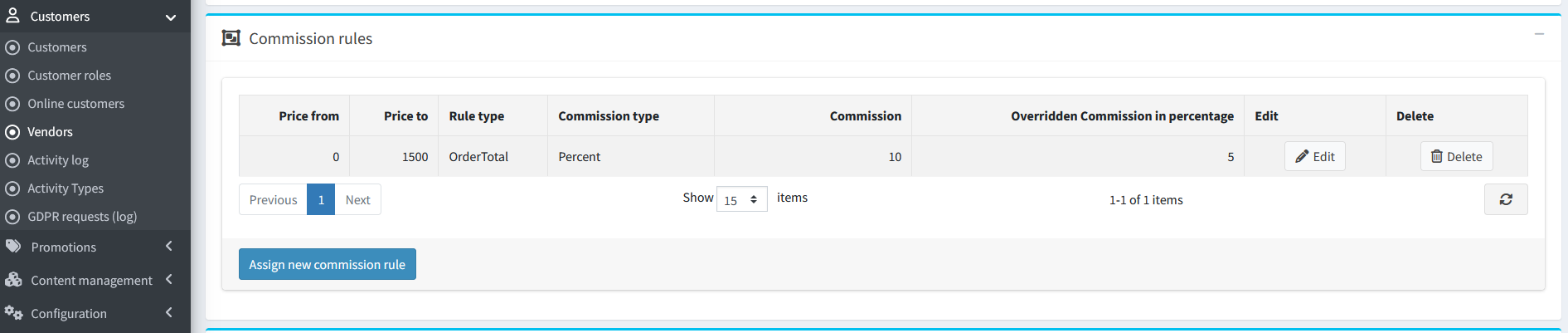Screen dimensions: 1568x333
Task: Click the Configuration gears icon
Action: point(13,313)
